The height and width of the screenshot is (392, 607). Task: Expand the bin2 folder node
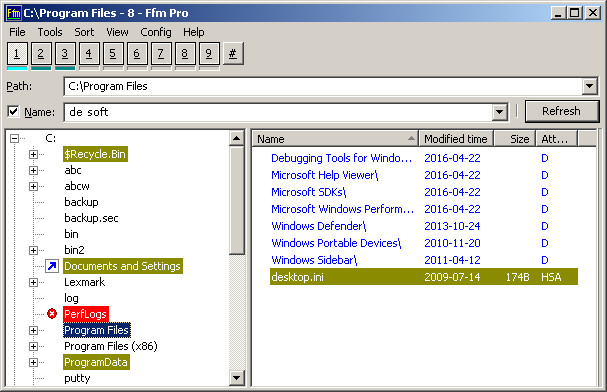[x=33, y=250]
